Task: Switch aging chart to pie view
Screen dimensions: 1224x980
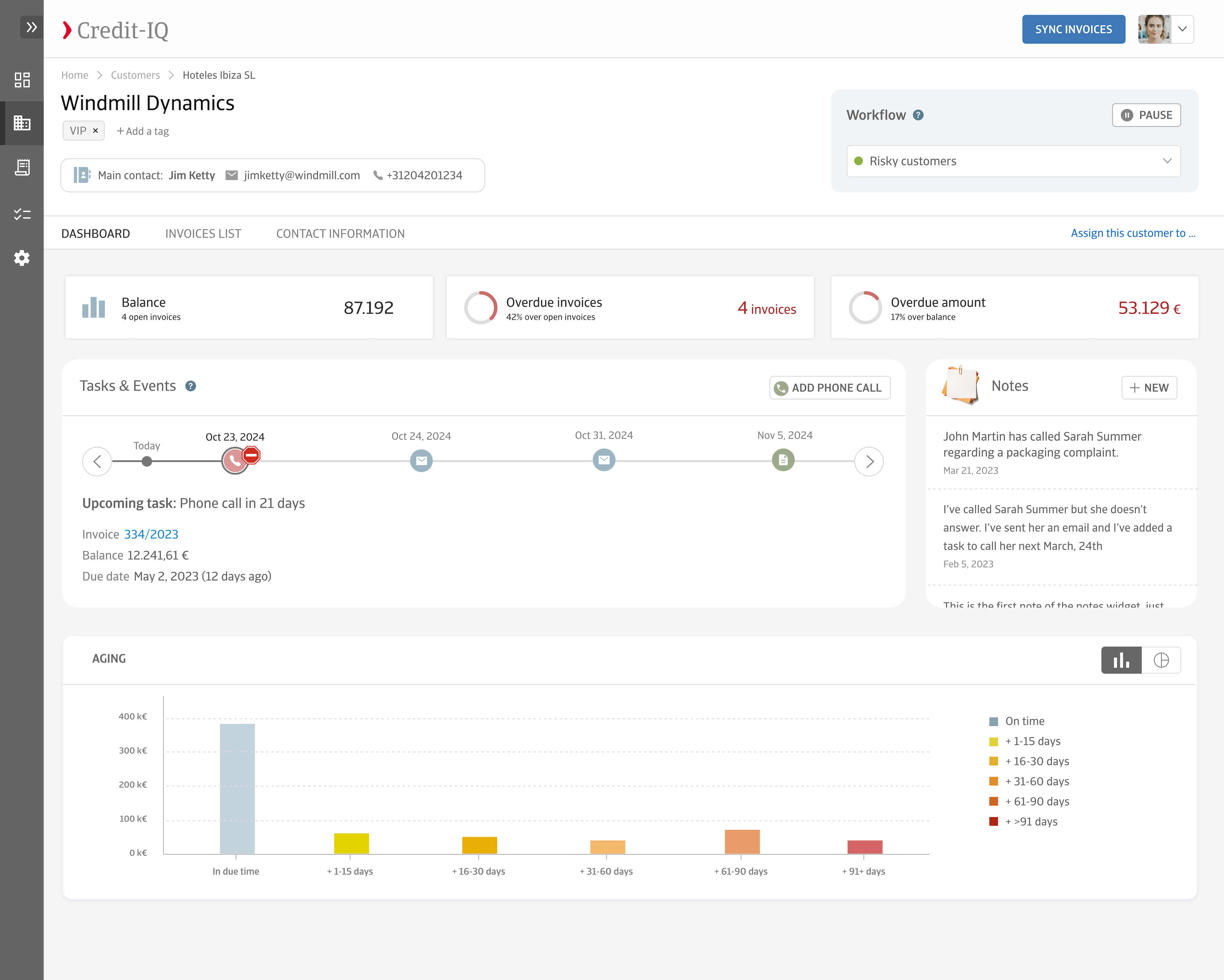Action: [x=1161, y=660]
